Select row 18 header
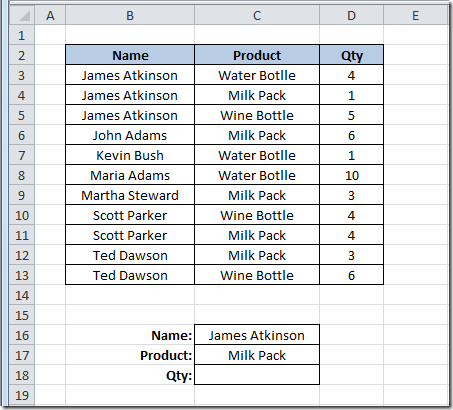The width and height of the screenshot is (453, 410). pyautogui.click(x=22, y=375)
